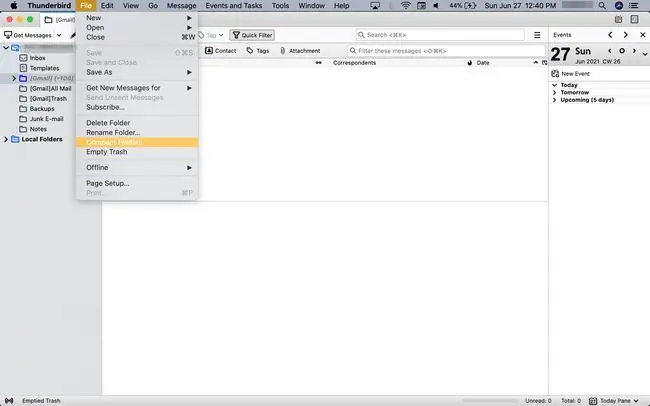Choose Empty Trash menu entry
This screenshot has height=406, width=650.
137,152
